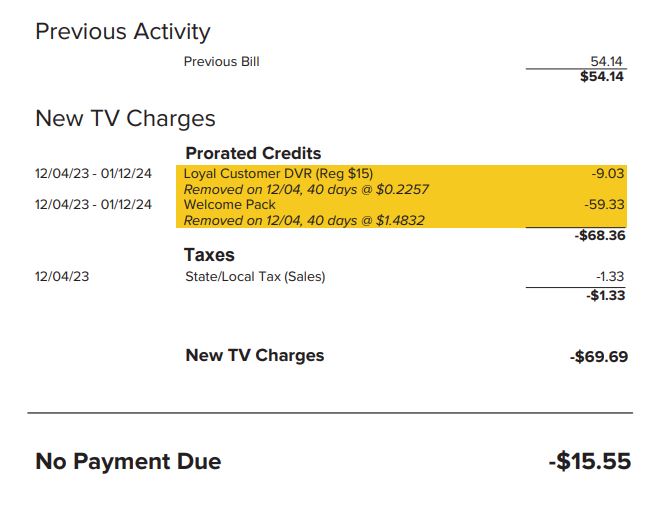
Task: Select the -$69.69 new charges total
Action: coord(599,356)
